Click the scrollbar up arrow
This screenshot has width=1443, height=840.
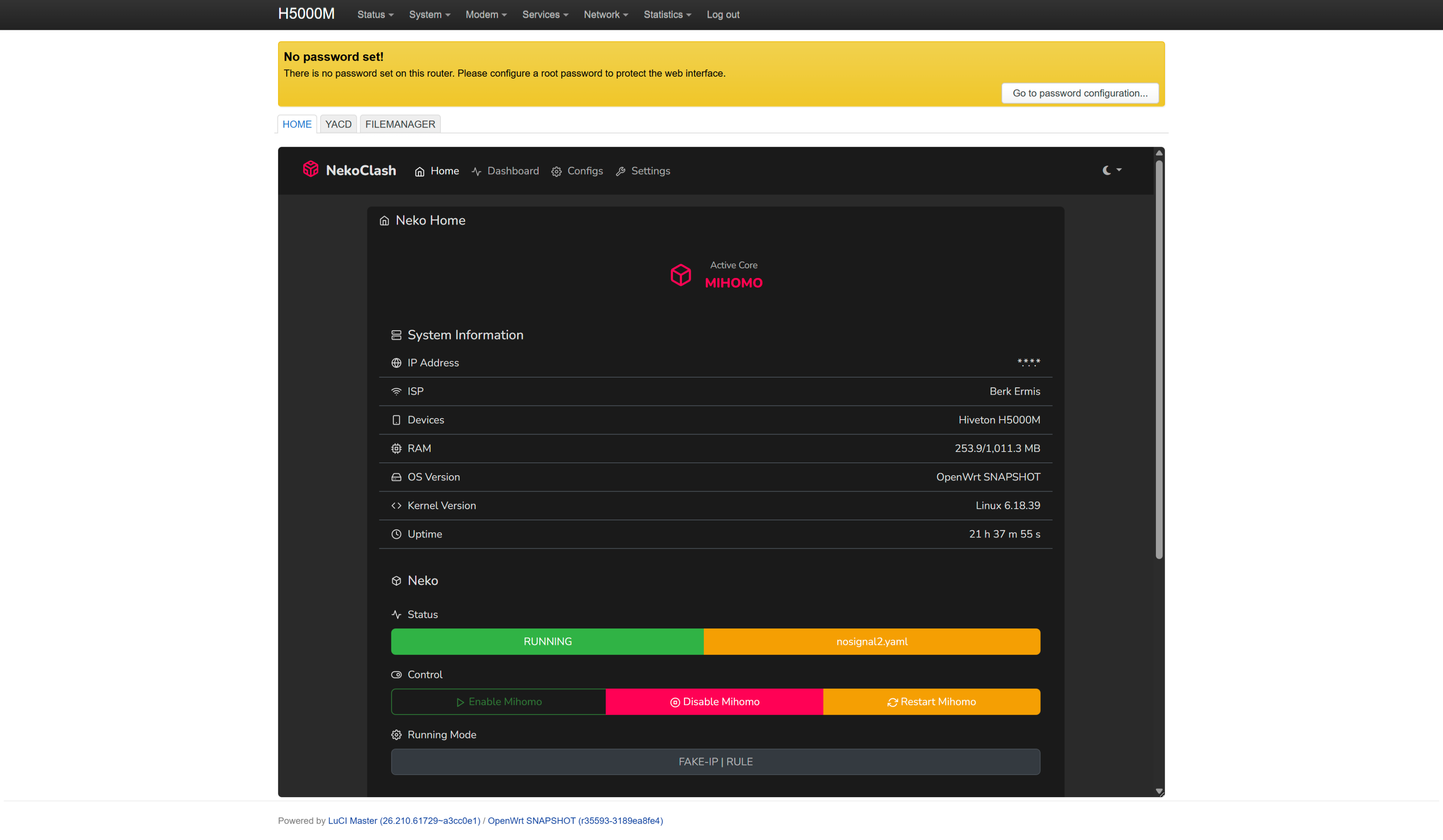click(x=1159, y=153)
